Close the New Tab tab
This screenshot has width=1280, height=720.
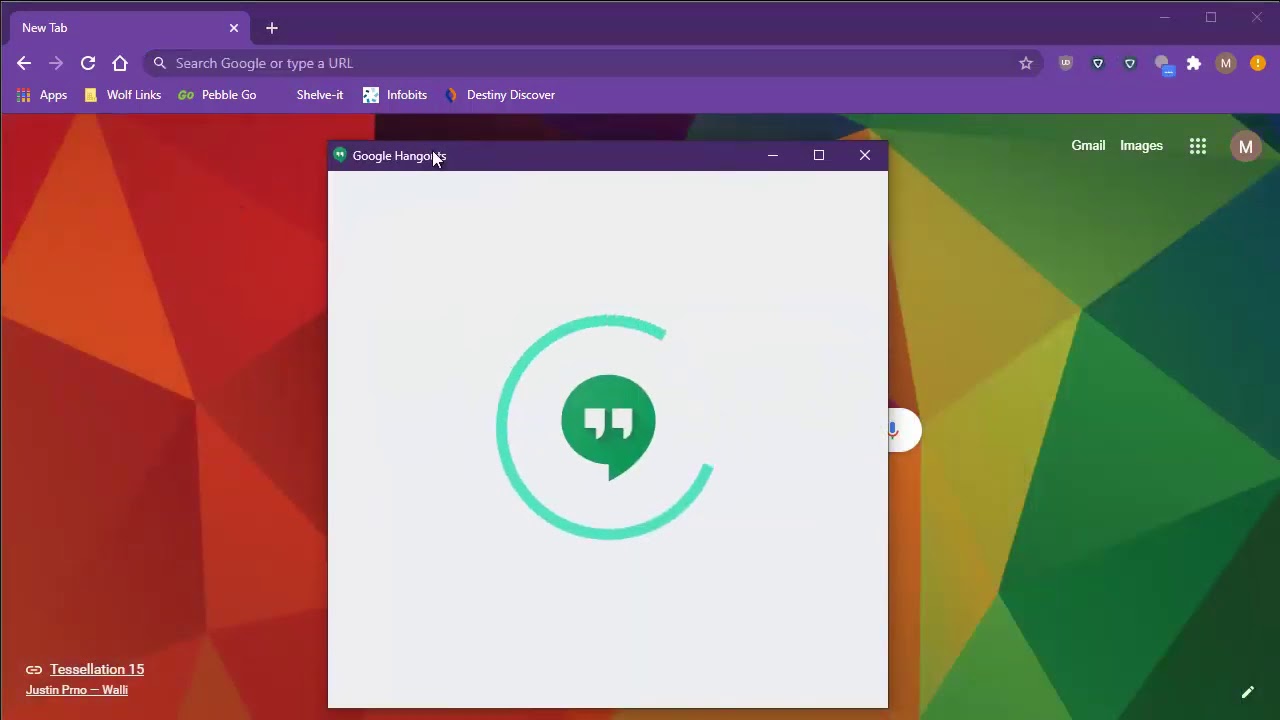click(x=234, y=28)
